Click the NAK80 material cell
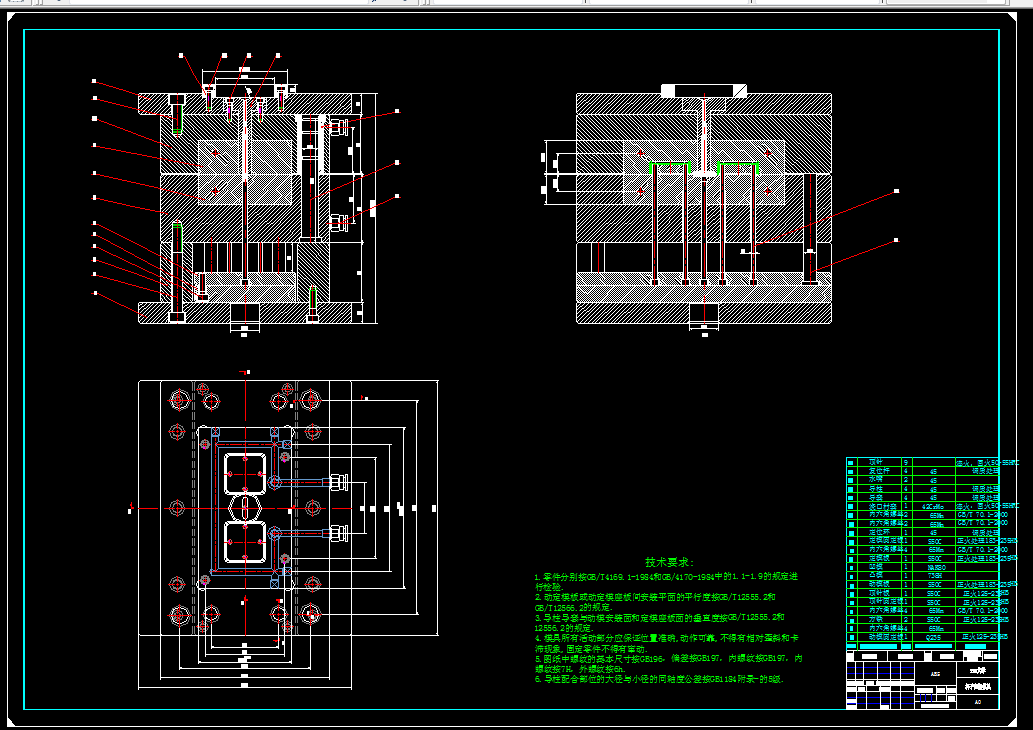 point(934,567)
